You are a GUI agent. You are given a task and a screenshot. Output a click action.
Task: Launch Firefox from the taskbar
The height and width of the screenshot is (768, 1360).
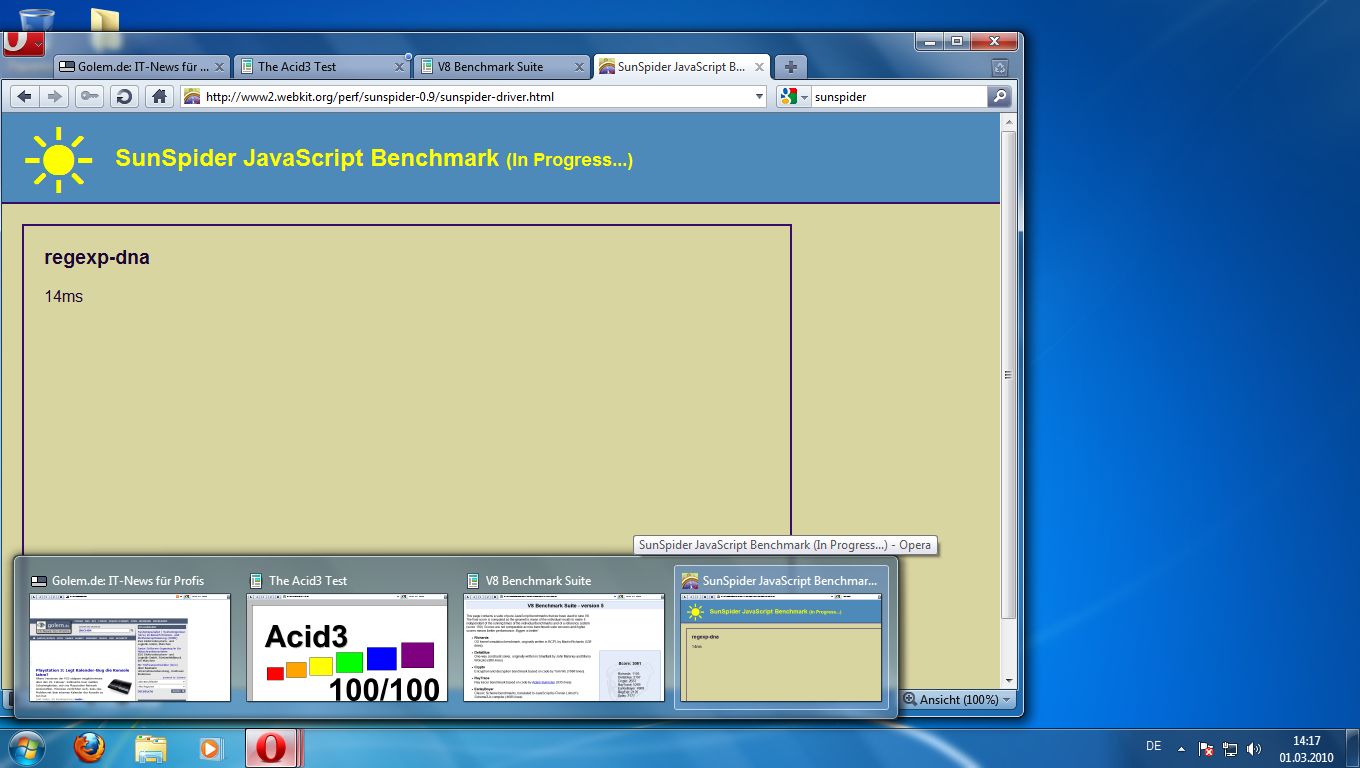[89, 747]
